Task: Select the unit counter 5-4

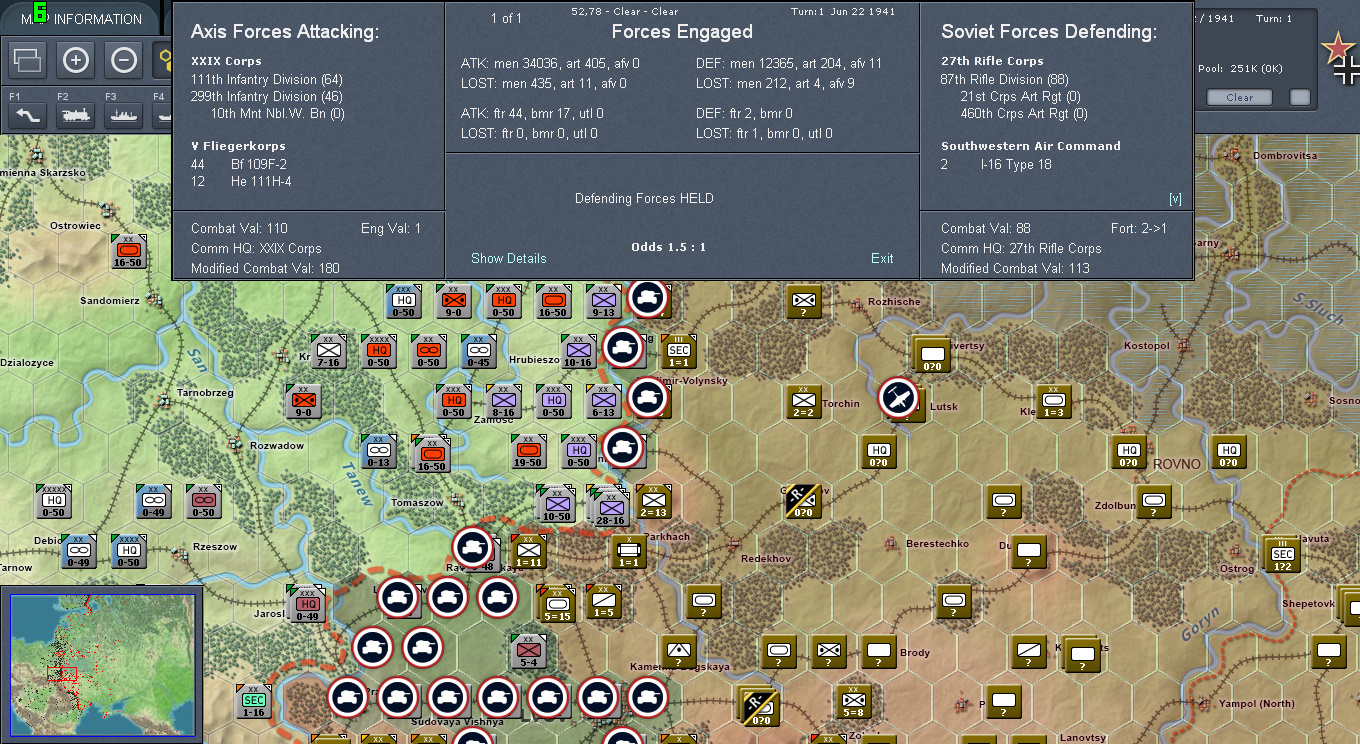Action: tap(528, 651)
